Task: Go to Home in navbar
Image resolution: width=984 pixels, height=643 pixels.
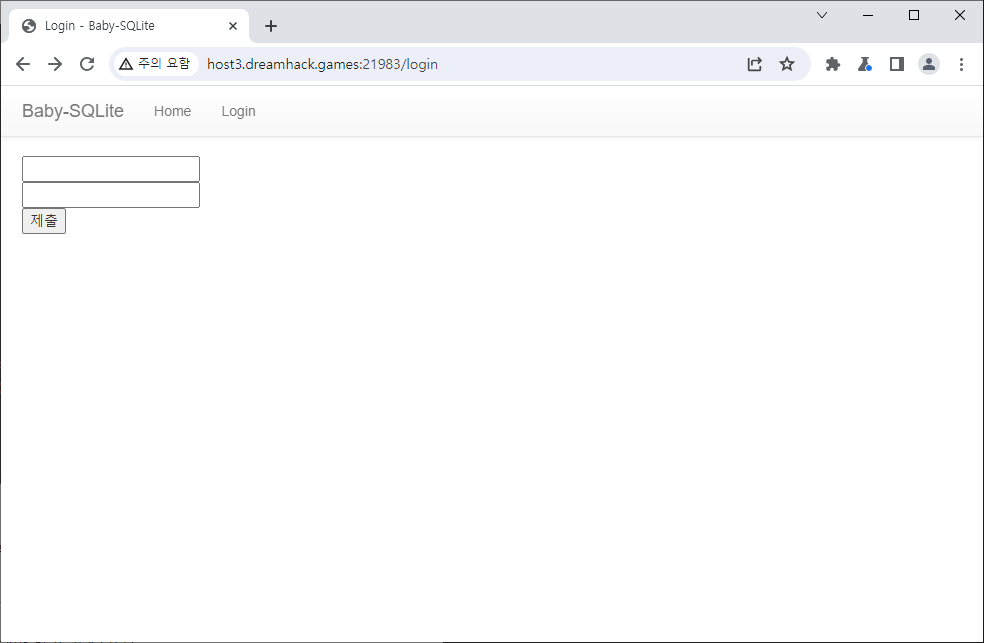Action: tap(172, 111)
